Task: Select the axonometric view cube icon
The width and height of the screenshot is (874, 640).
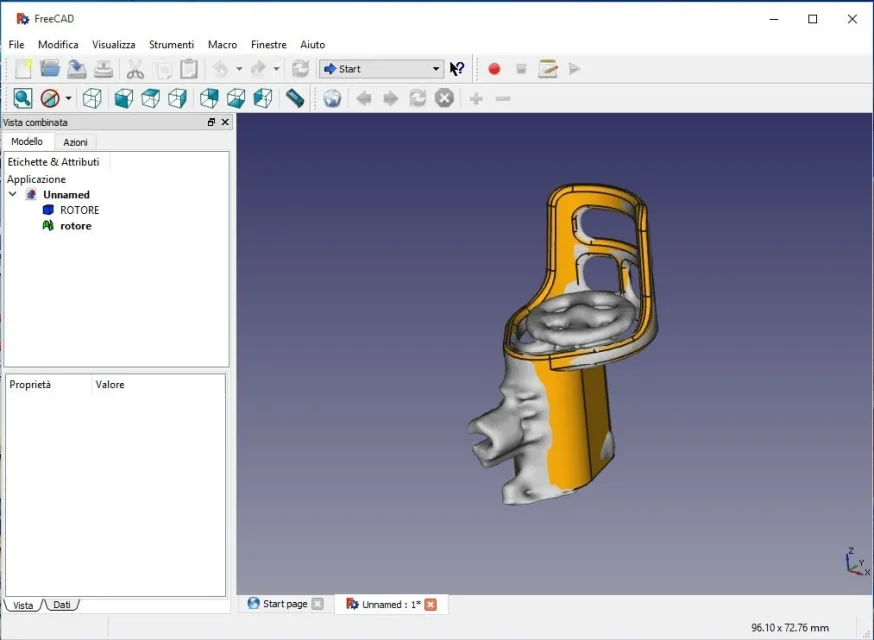Action: 92,98
